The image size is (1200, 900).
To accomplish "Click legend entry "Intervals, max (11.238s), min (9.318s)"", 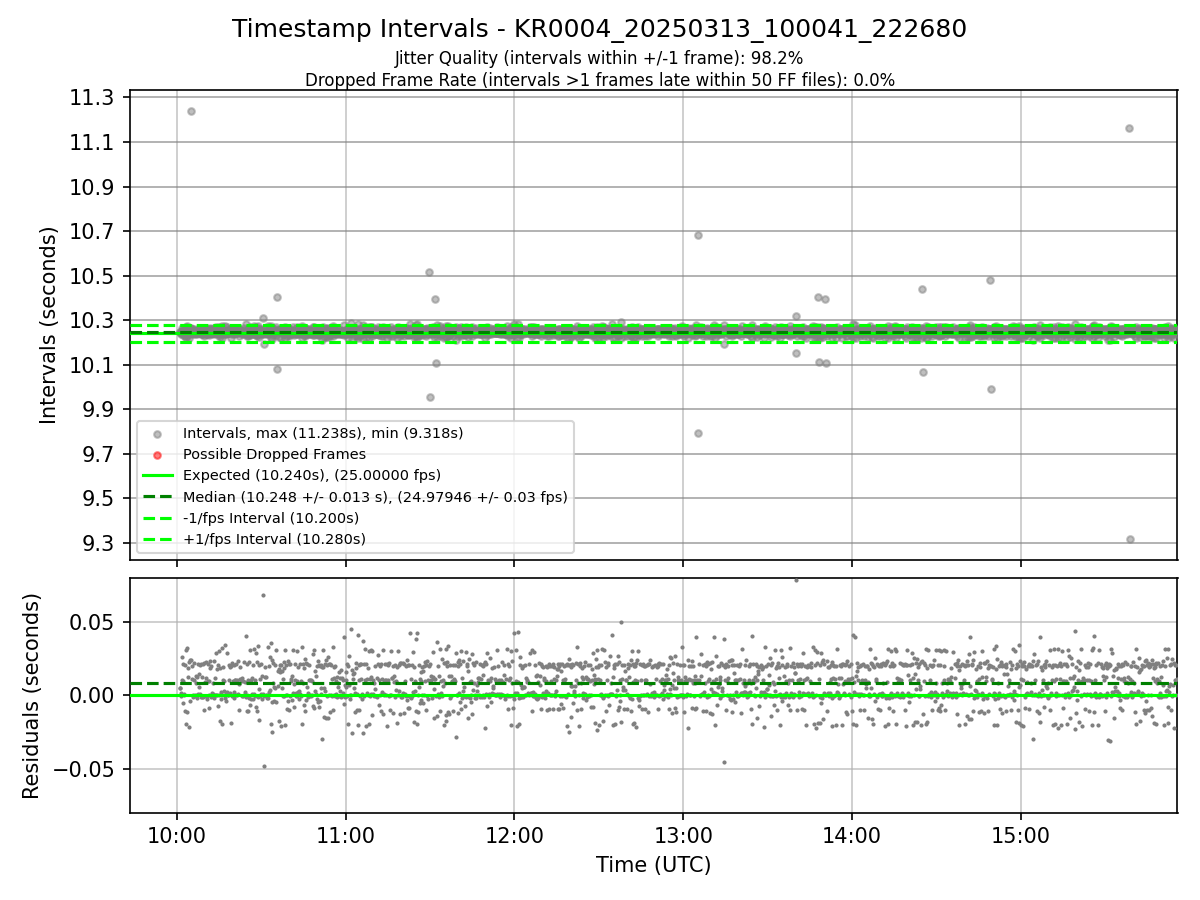I will click(323, 433).
